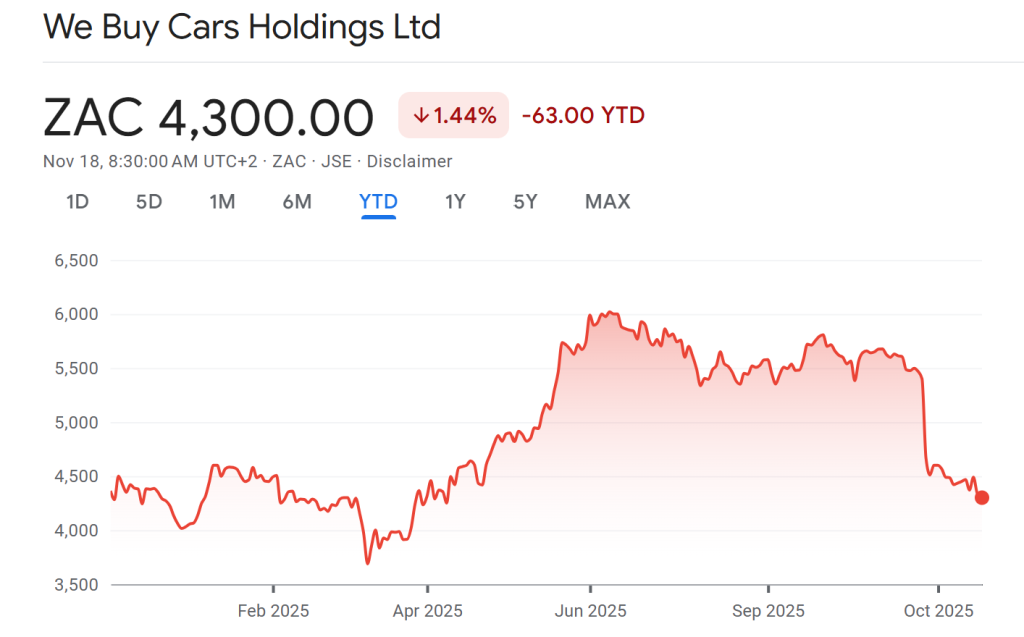
Task: Select the YTD range tab
Action: coord(378,202)
